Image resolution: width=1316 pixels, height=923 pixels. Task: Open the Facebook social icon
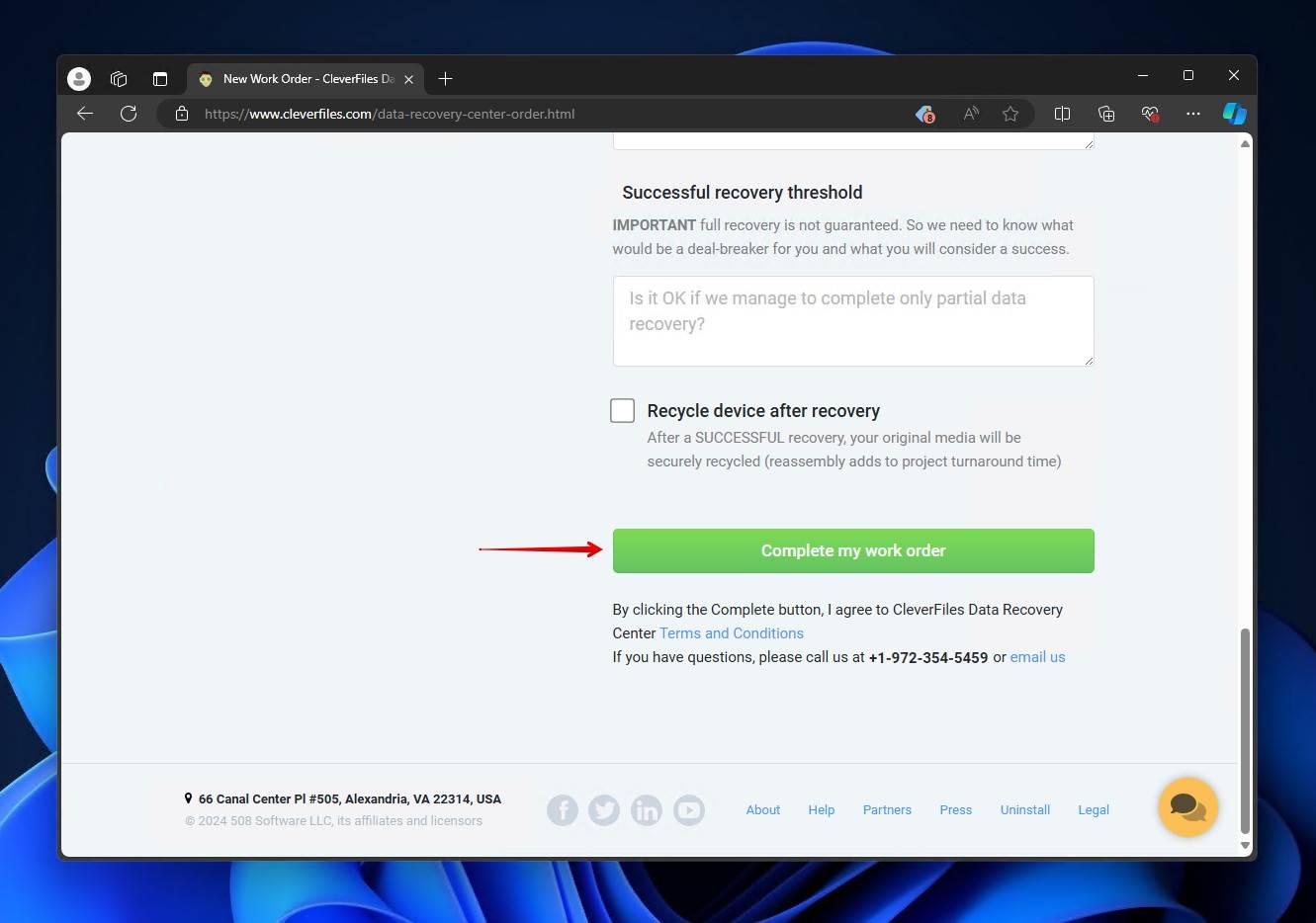click(563, 810)
